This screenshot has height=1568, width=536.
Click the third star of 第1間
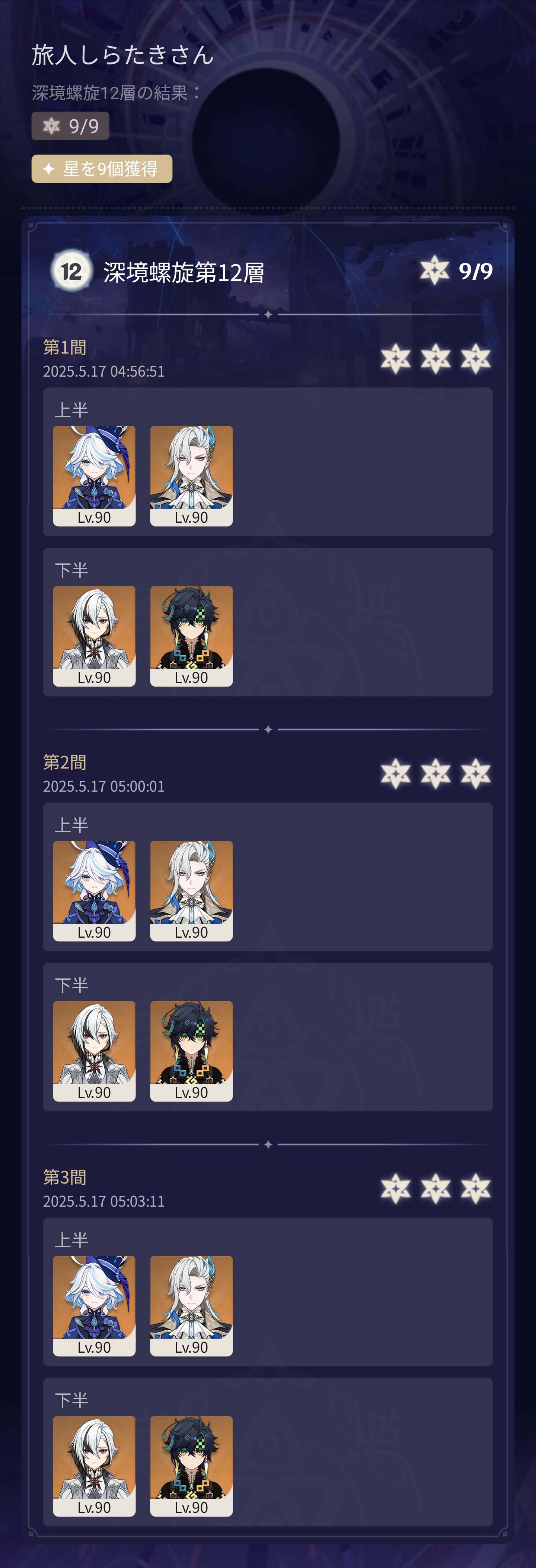[476, 358]
